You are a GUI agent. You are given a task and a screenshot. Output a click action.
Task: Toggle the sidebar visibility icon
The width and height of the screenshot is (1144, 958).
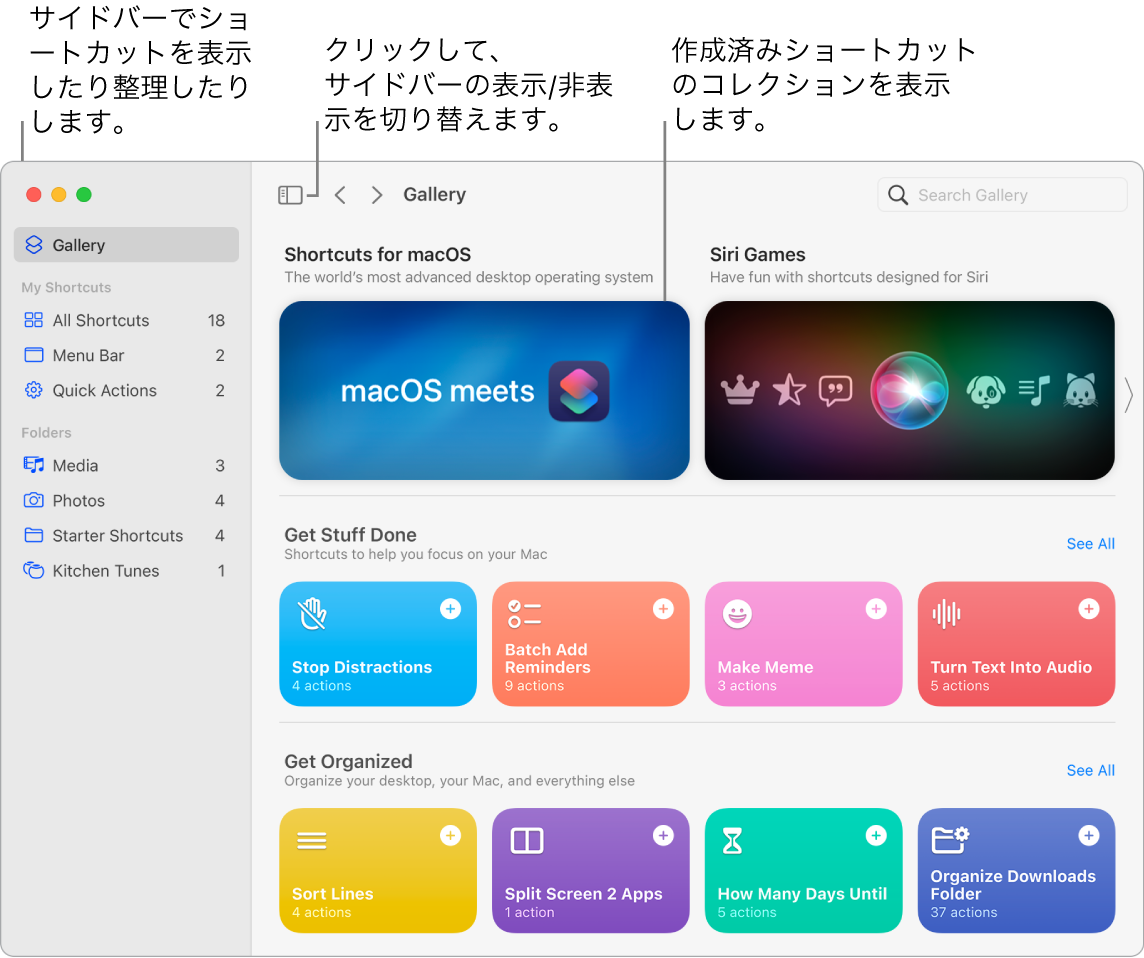[x=291, y=194]
